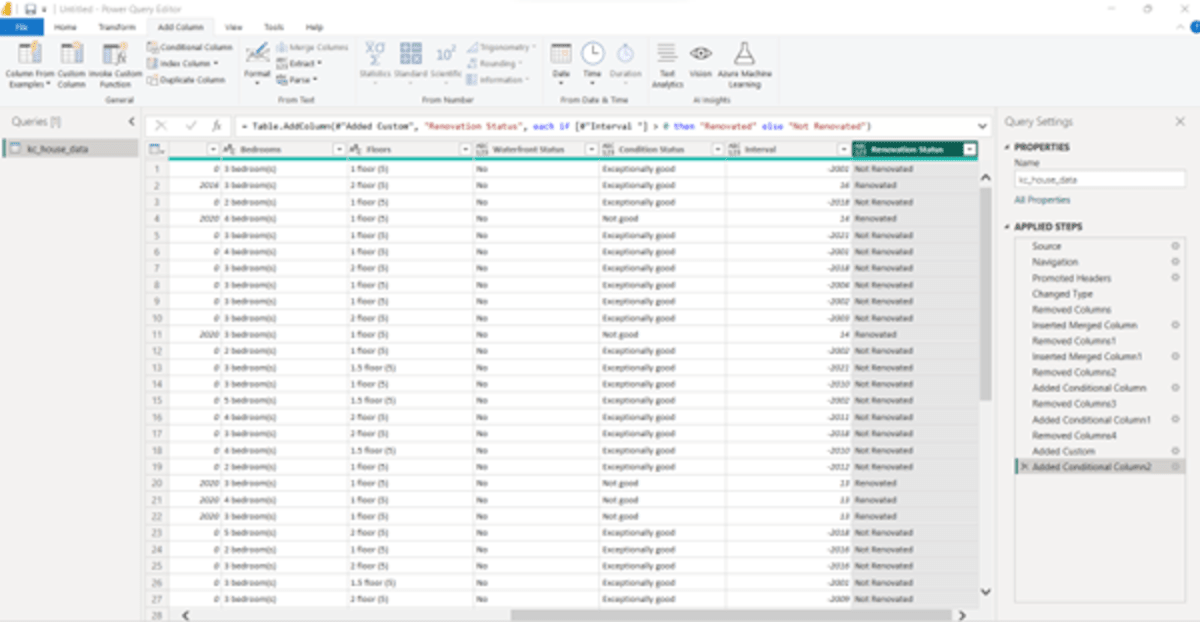This screenshot has height=622, width=1200.
Task: Collapse the Queries pane
Action: click(132, 122)
